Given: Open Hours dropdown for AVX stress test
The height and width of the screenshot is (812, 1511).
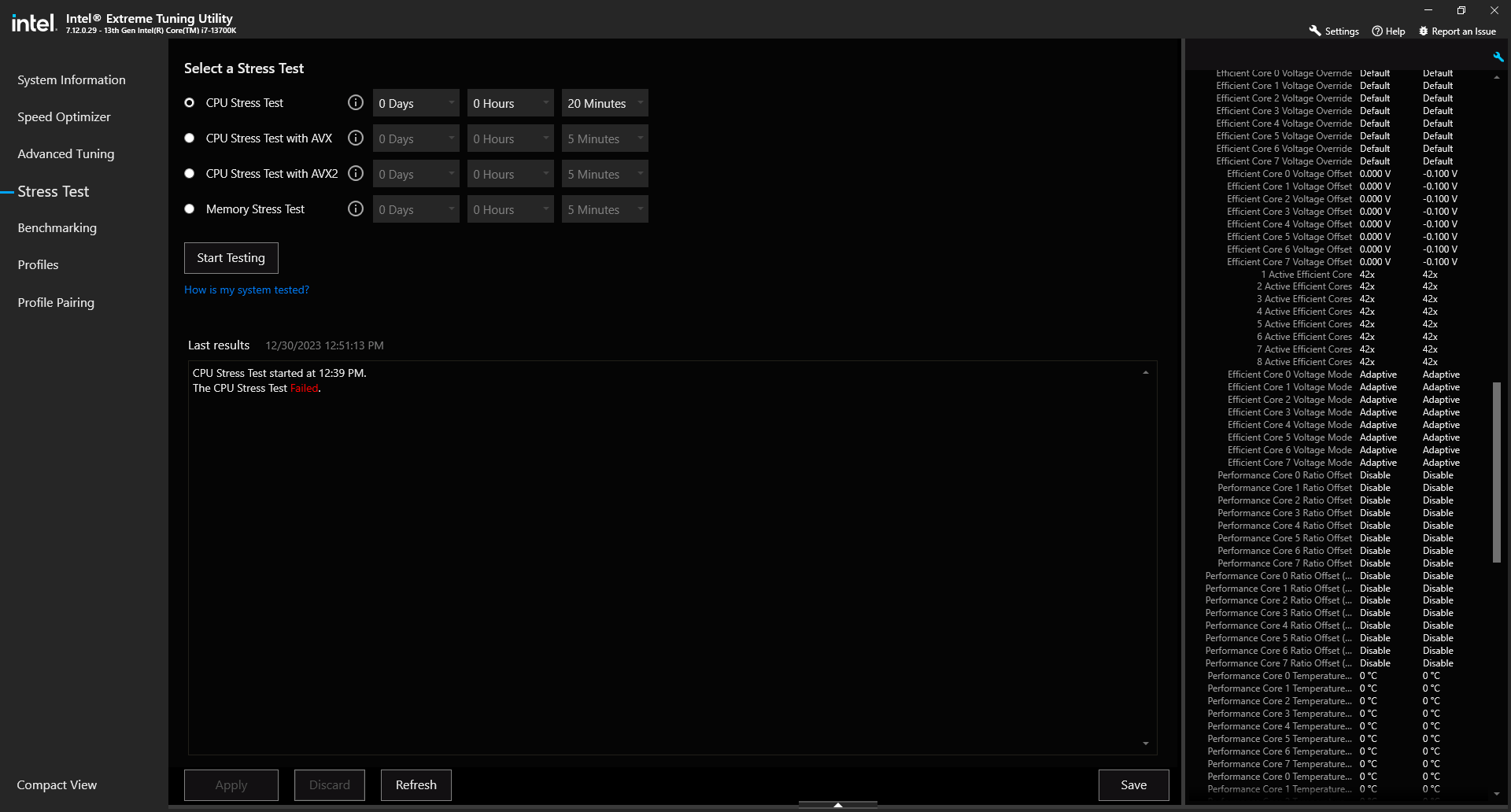Looking at the screenshot, I should click(x=511, y=138).
